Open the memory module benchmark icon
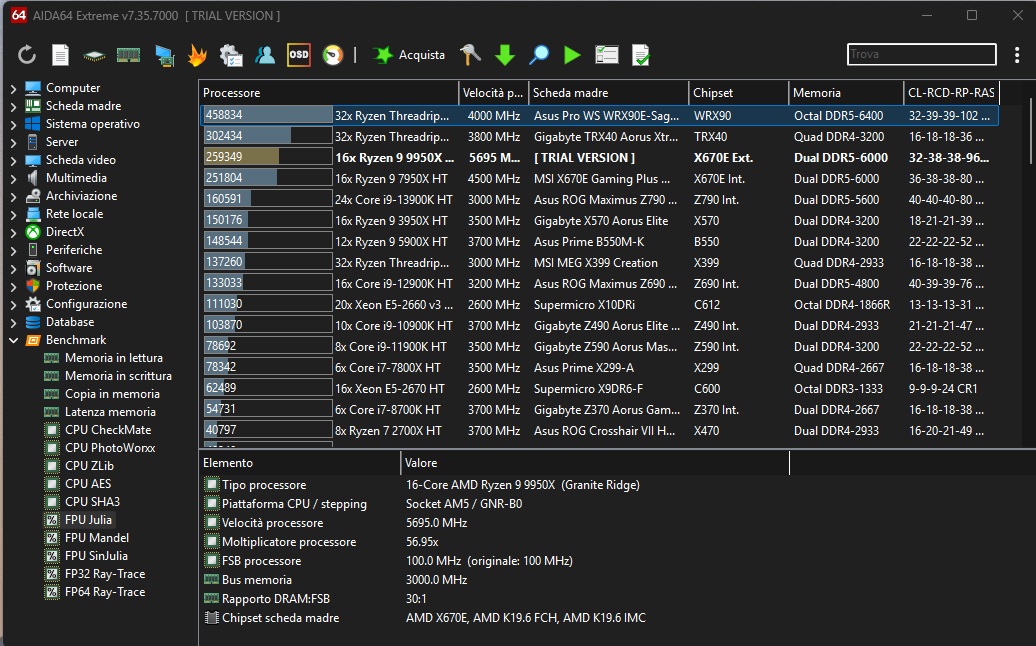Viewport: 1036px width, 646px height. click(x=128, y=55)
